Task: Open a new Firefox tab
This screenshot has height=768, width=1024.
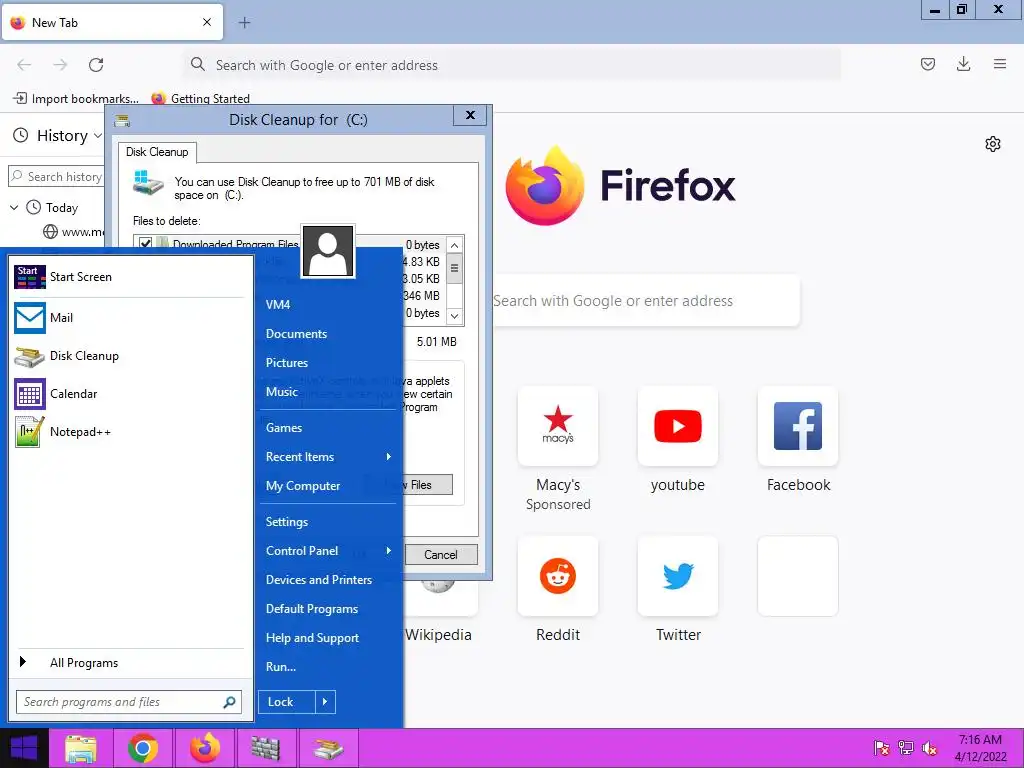Action: tap(244, 23)
